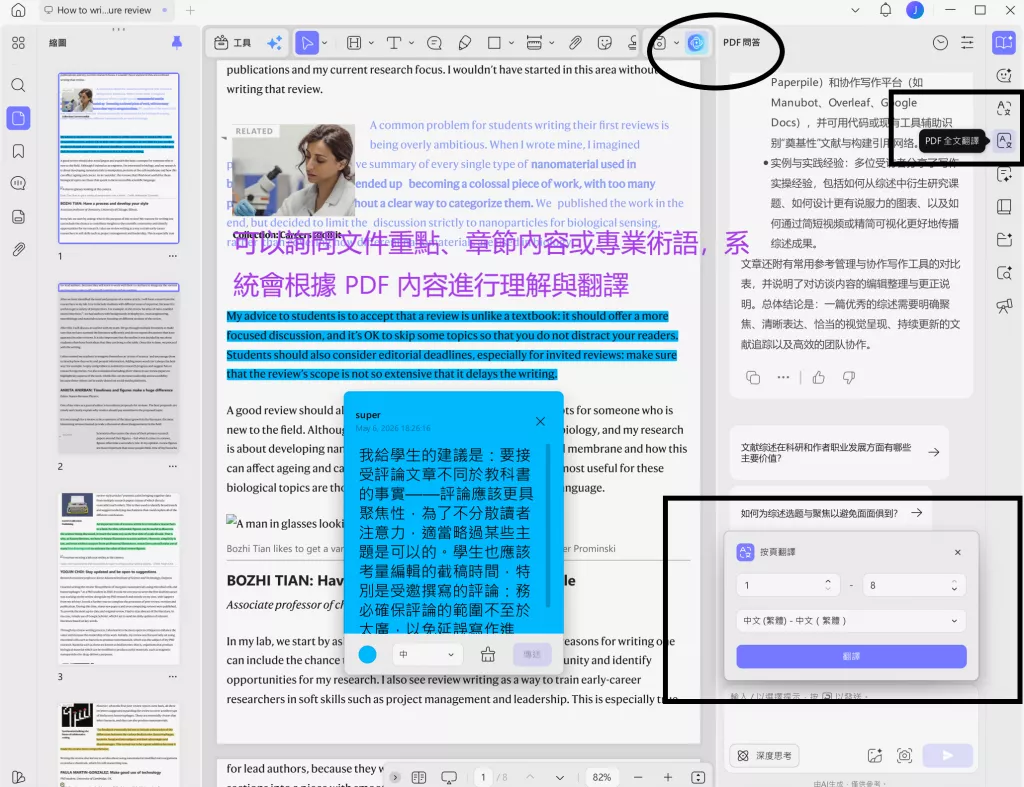Ask suggested question 文獻綜述在科研和作者職業發展
The width and height of the screenshot is (1024, 787).
point(839,453)
